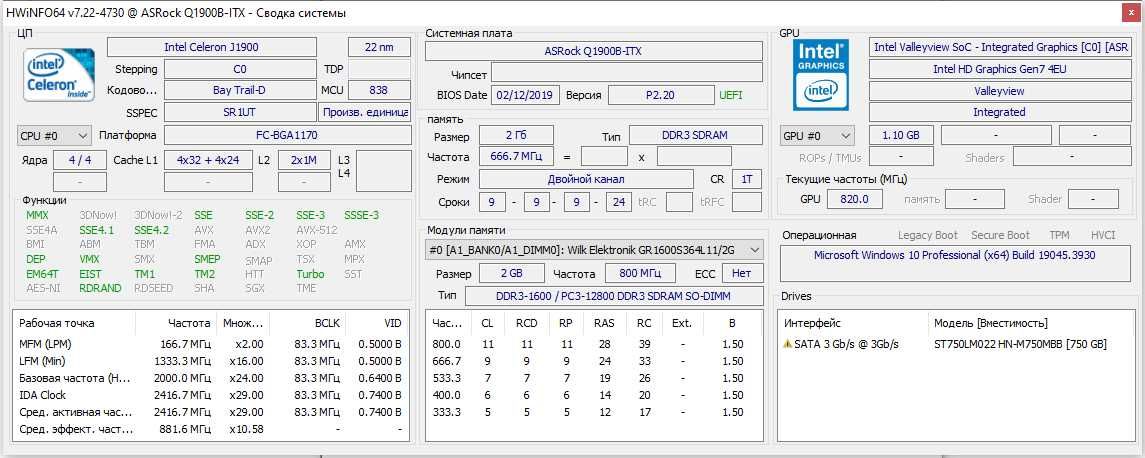Click the Intel HD Graphics Gen7 4EU field

pos(1000,69)
